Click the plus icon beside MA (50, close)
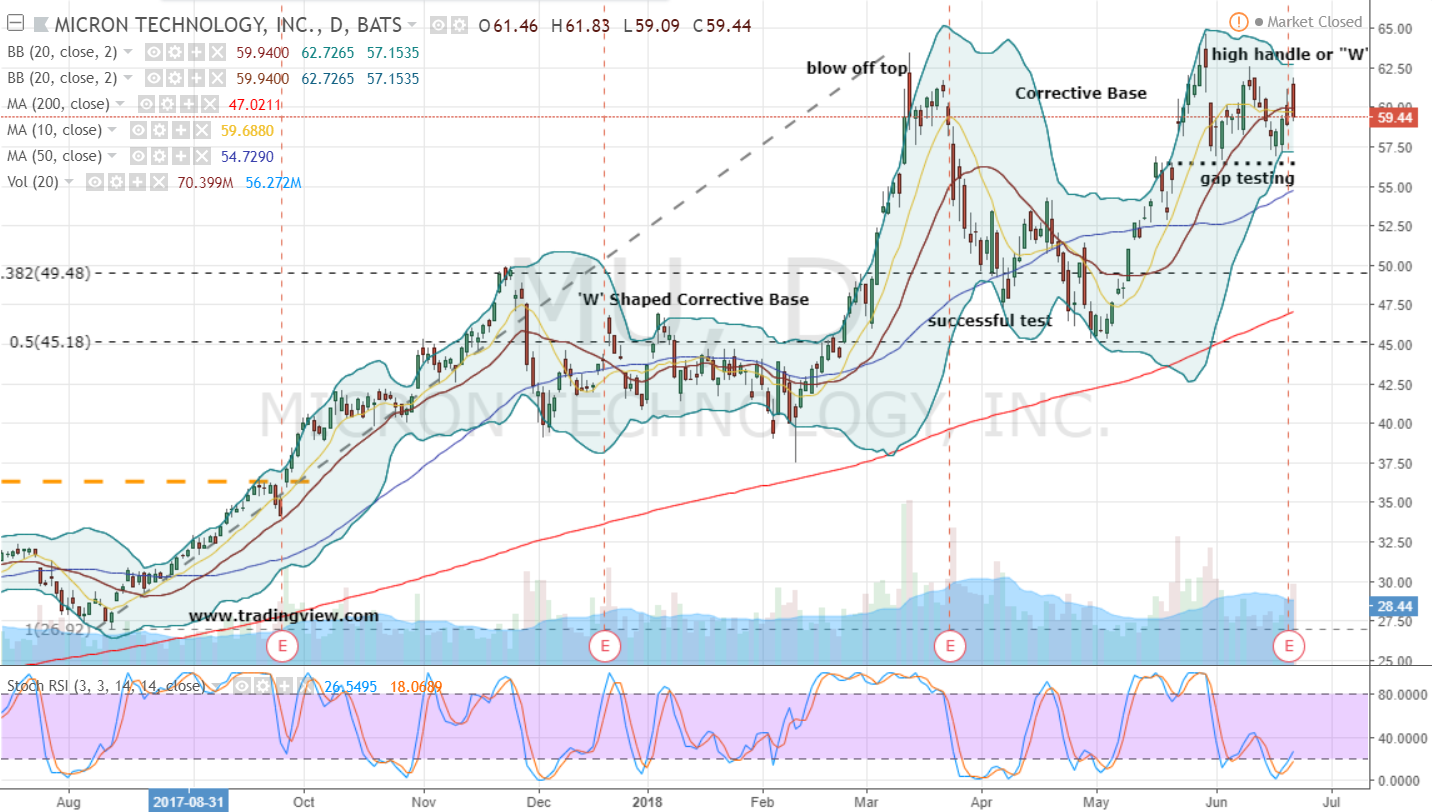 (183, 156)
